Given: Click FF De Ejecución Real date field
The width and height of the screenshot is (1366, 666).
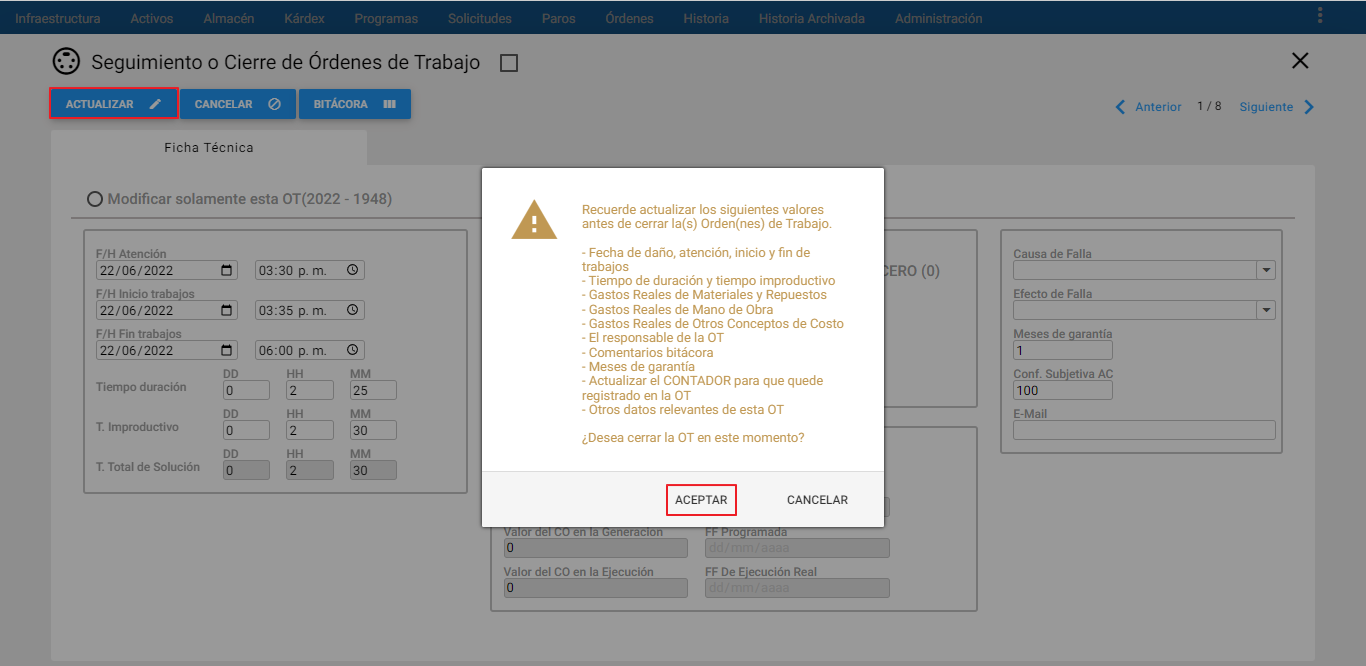Looking at the screenshot, I should (x=797, y=588).
